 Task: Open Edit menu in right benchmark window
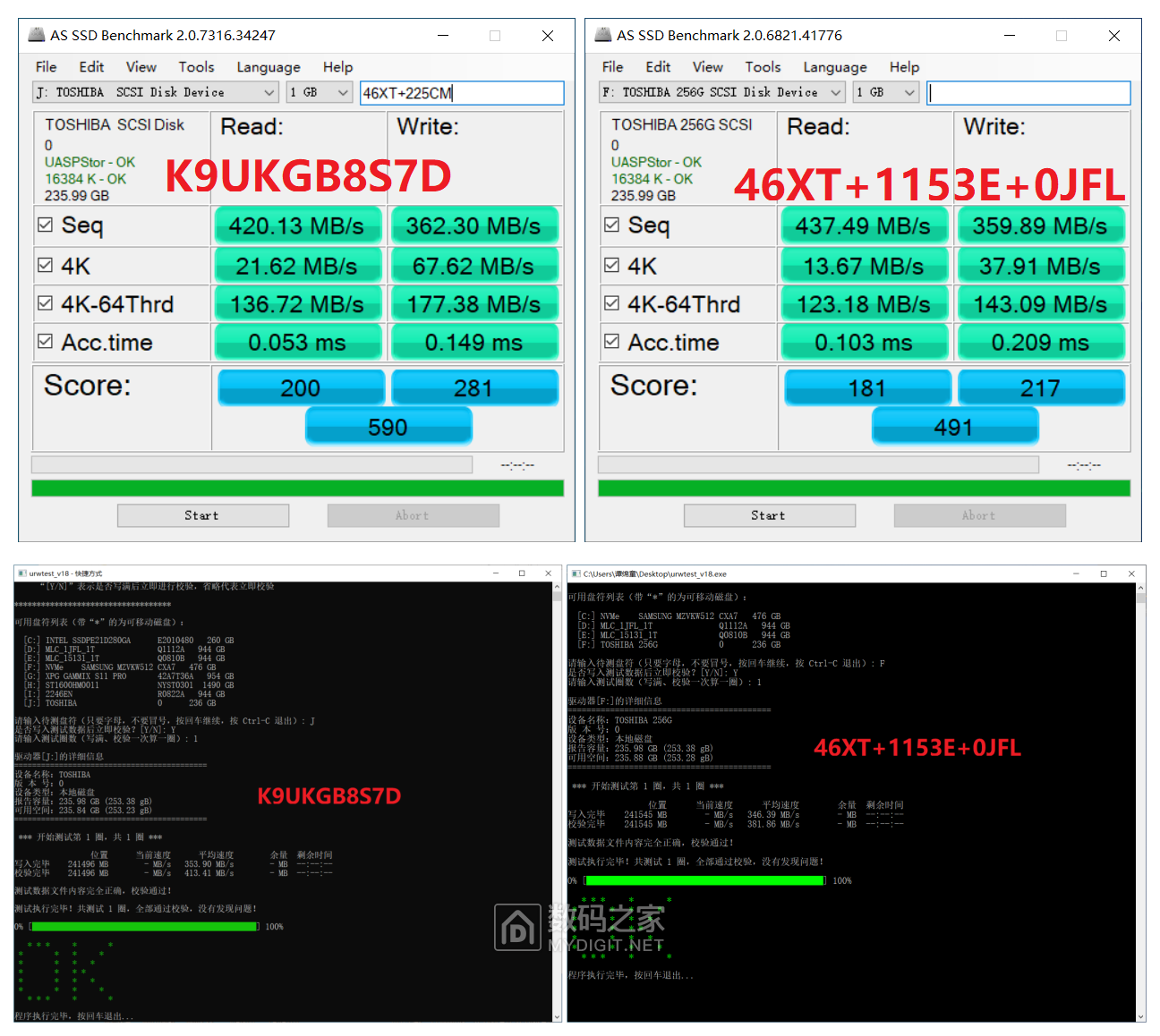coord(658,67)
